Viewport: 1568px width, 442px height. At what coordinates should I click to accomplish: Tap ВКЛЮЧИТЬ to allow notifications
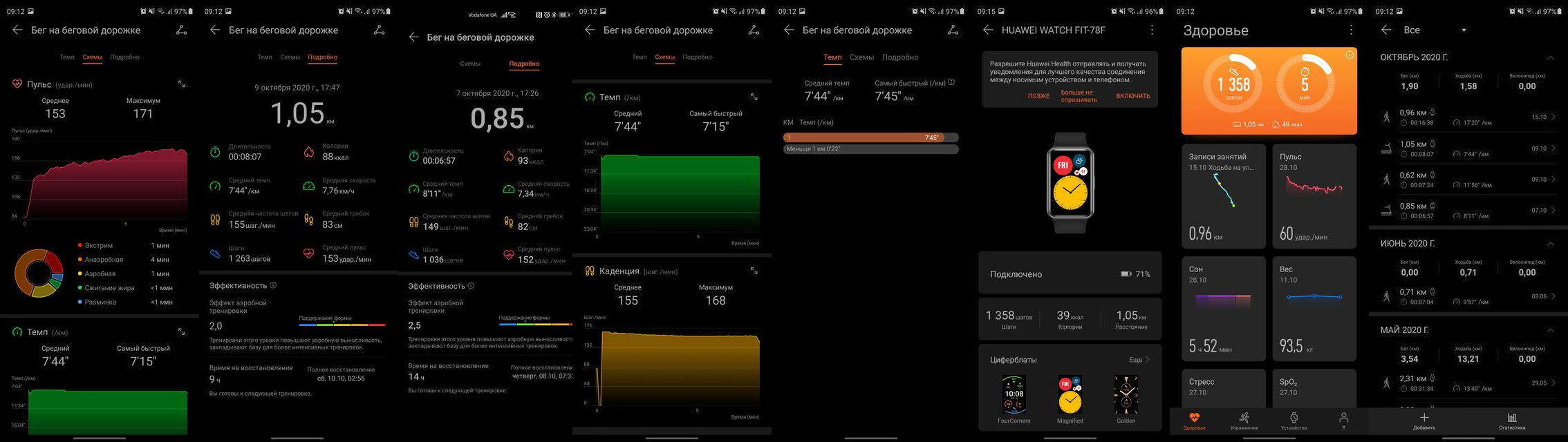click(1133, 96)
